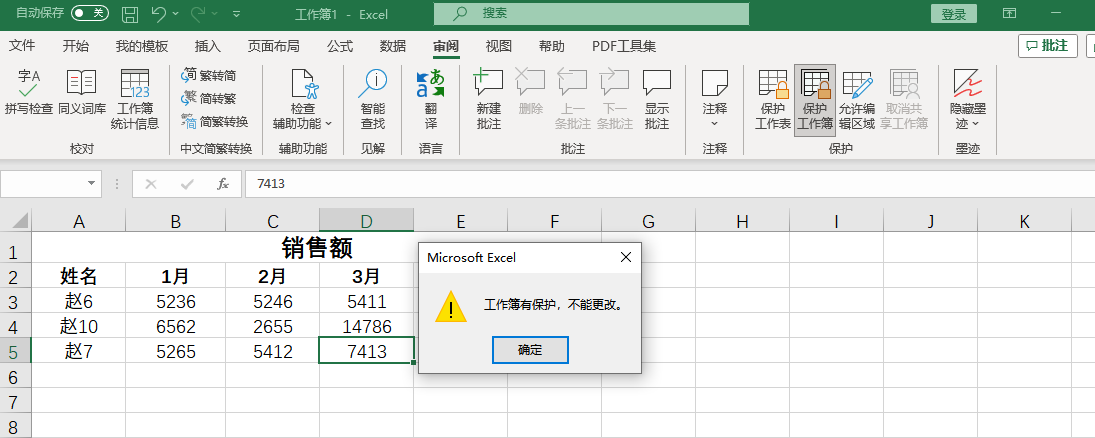Screen dimensions: 1095x438
Task: Switch to the 开始 home tab
Action: coord(75,46)
